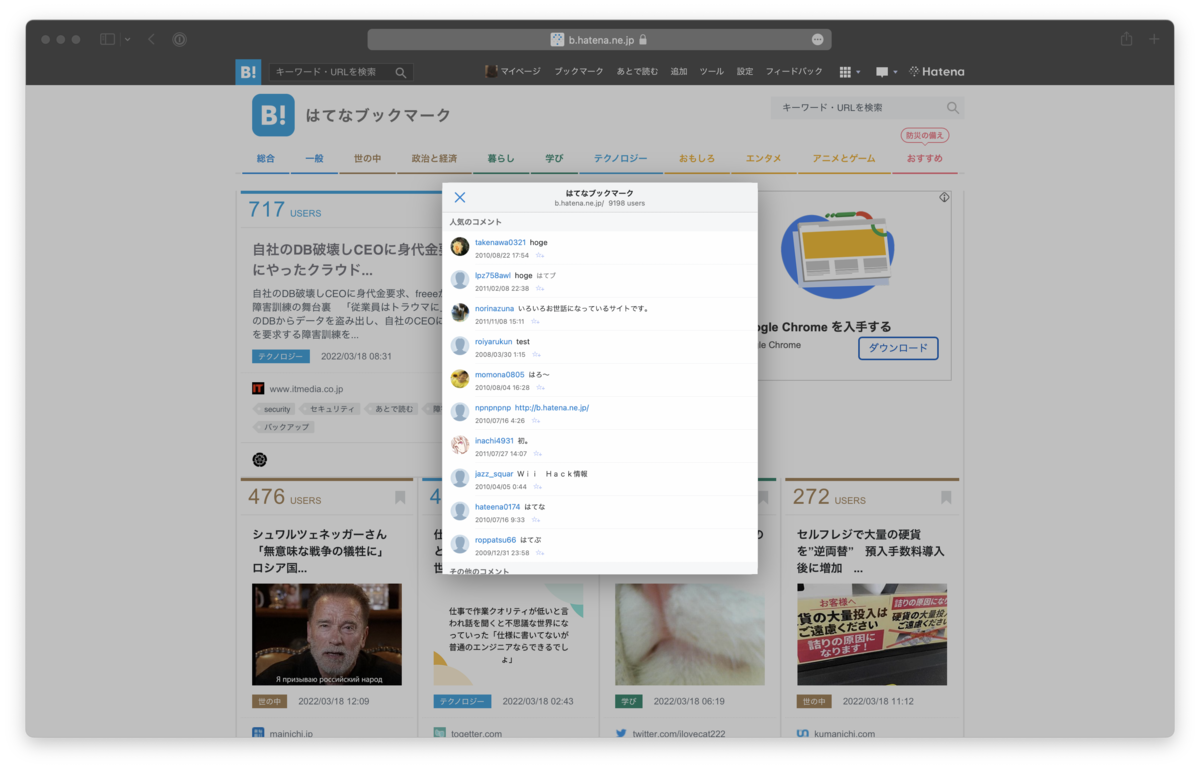
Task: Click the ダウンロード button in Chrome ad
Action: (898, 348)
